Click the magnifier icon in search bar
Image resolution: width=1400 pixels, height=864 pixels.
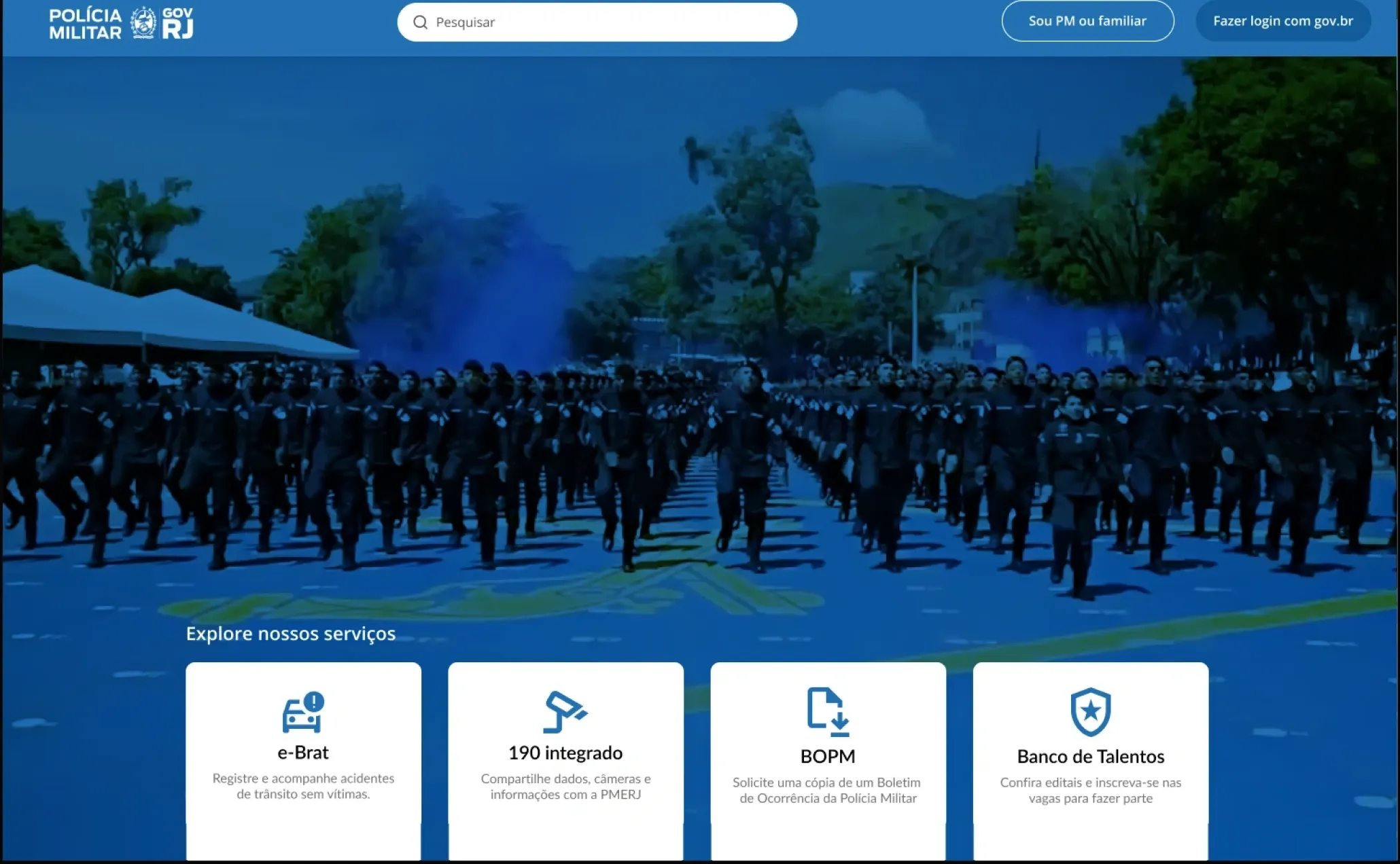click(421, 22)
